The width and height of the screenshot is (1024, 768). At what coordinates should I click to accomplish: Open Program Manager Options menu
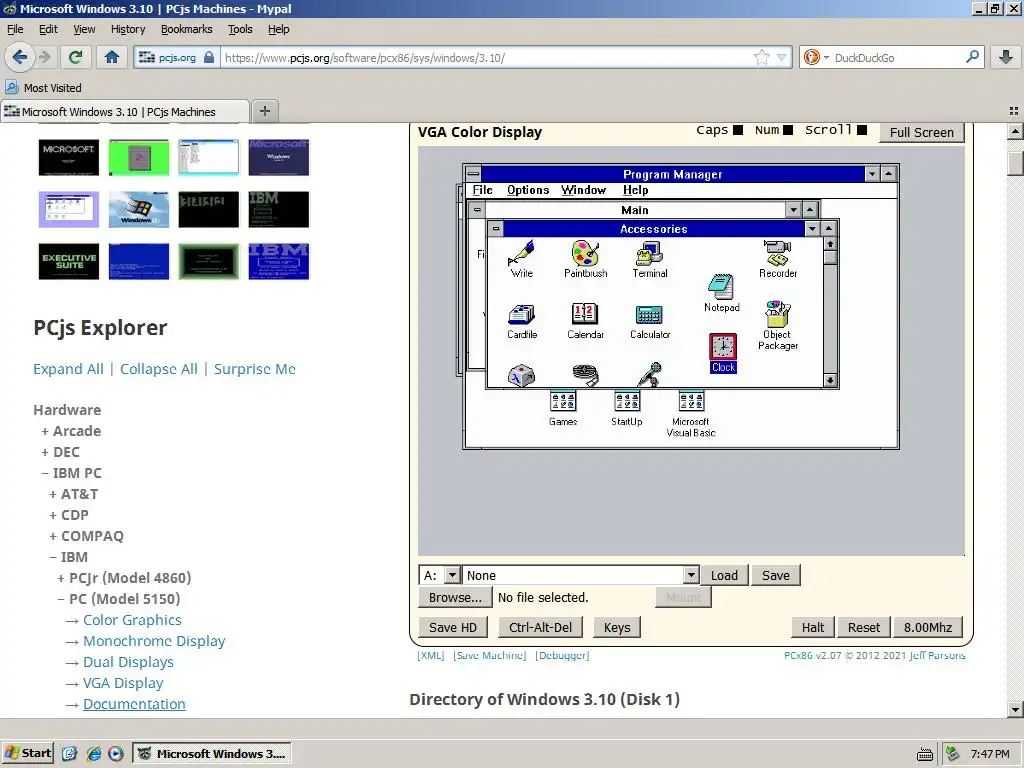[x=528, y=190]
